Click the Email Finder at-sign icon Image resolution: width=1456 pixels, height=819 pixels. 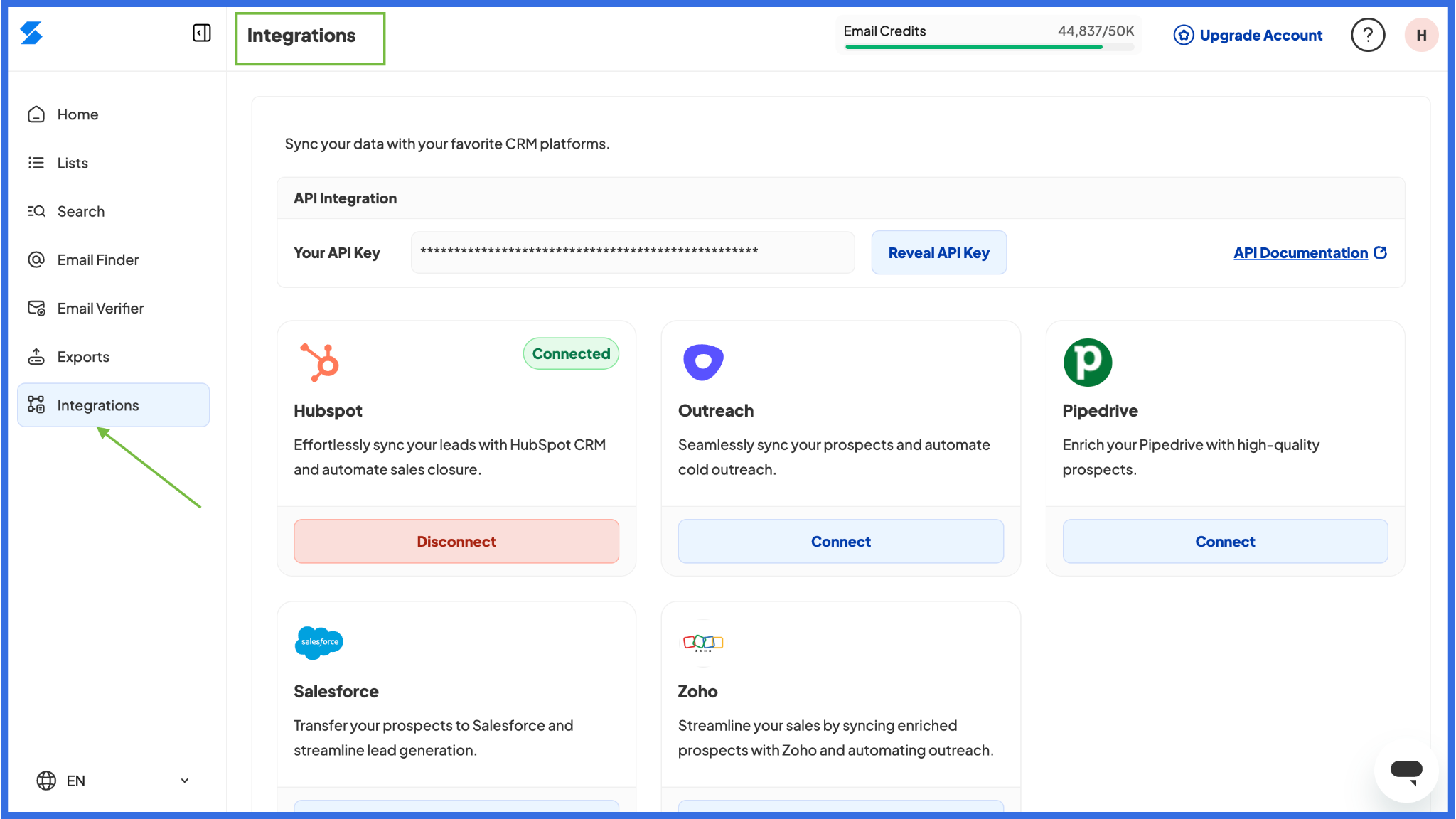(36, 259)
